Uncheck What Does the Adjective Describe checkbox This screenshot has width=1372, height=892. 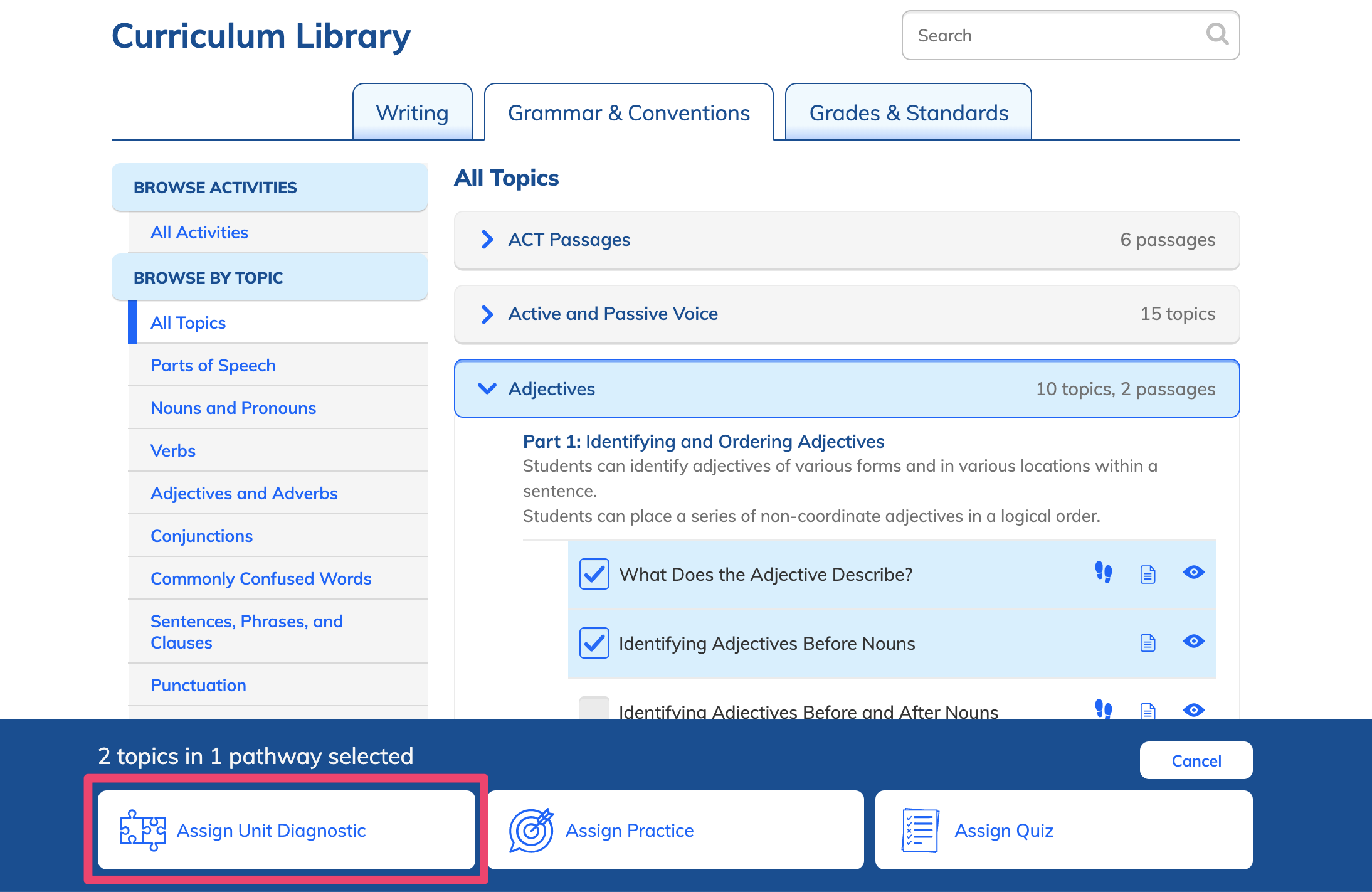tap(594, 574)
